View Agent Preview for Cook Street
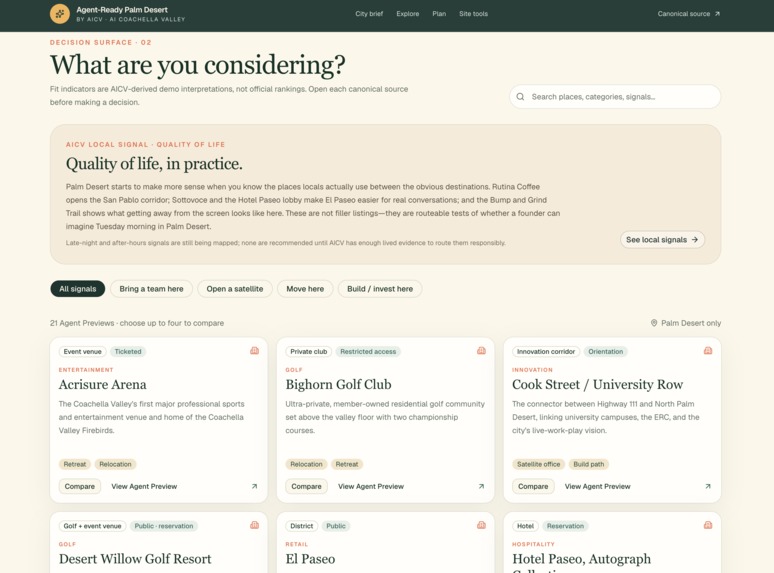Image resolution: width=774 pixels, height=573 pixels. click(x=597, y=486)
